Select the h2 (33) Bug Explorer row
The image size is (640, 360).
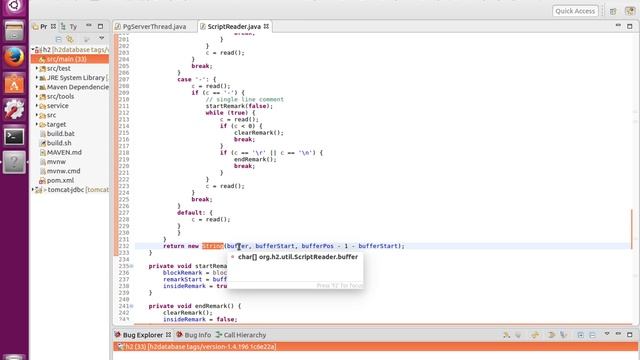tap(376, 347)
